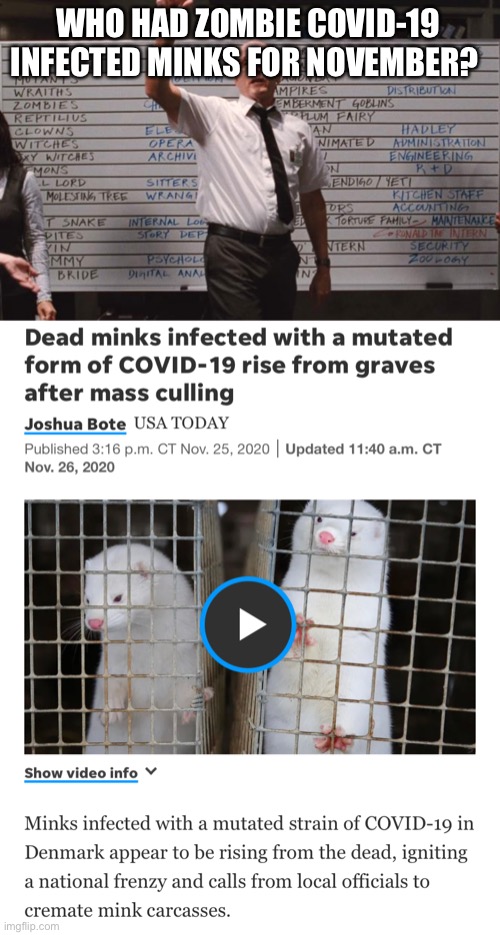Select the ZOOLOGY department on whiteboard
This screenshot has width=500, height=935.
coord(439,259)
